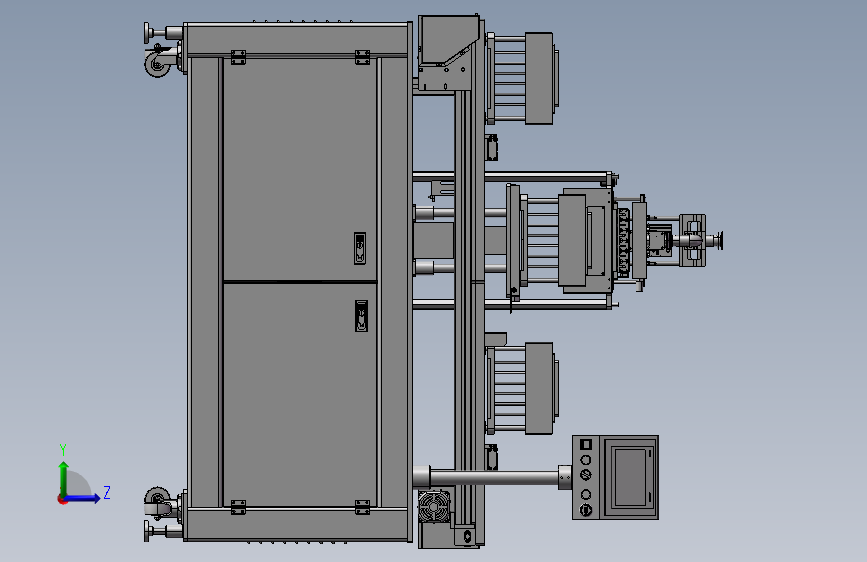Click the blue Z axis of the triad
The height and width of the screenshot is (562, 867).
point(84,498)
